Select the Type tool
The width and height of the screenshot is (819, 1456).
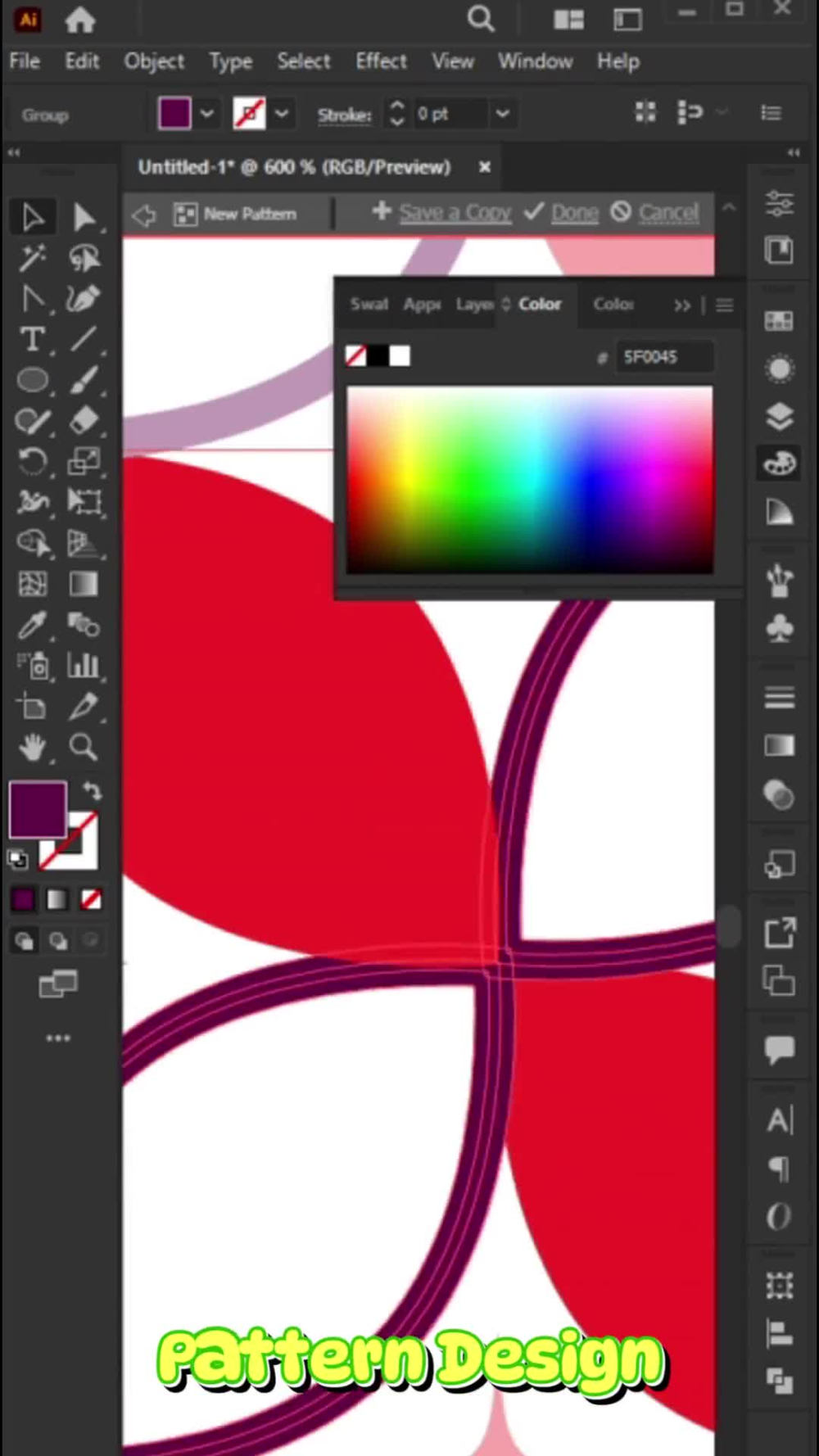33,339
